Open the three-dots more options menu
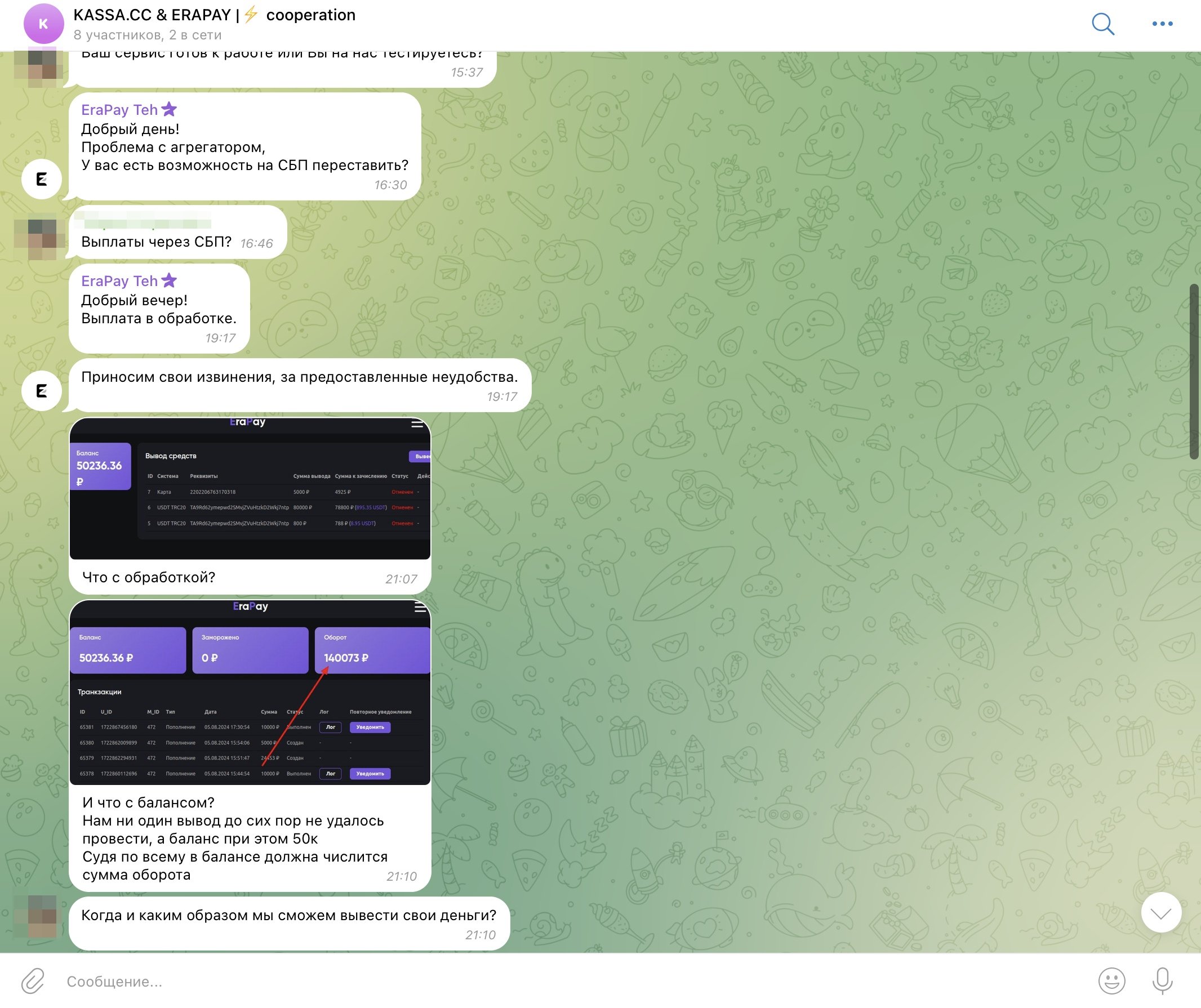 point(1162,24)
